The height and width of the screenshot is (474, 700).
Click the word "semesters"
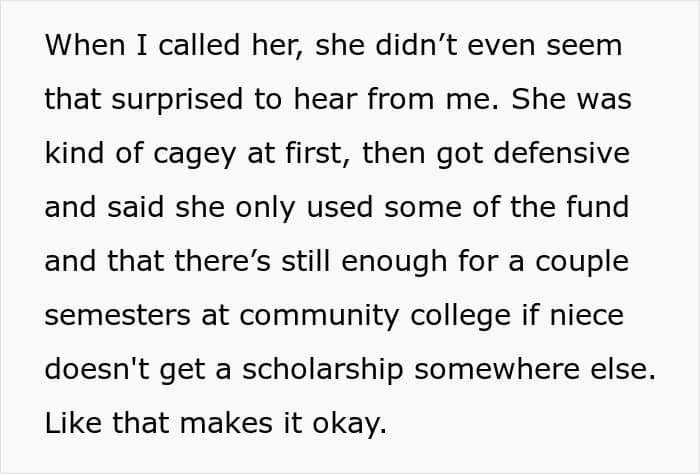pos(118,316)
